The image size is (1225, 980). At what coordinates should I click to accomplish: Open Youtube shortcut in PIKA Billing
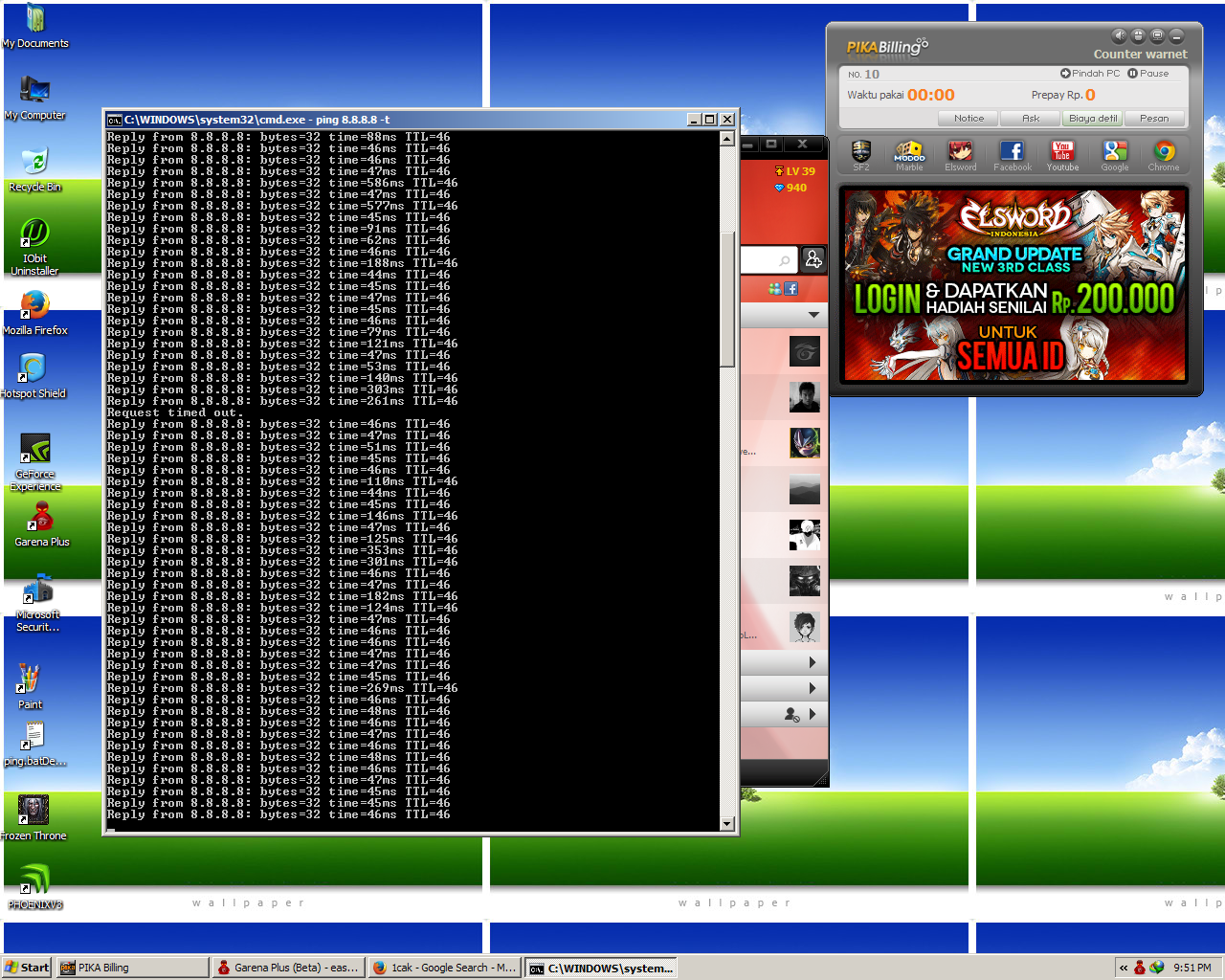pos(1062,155)
